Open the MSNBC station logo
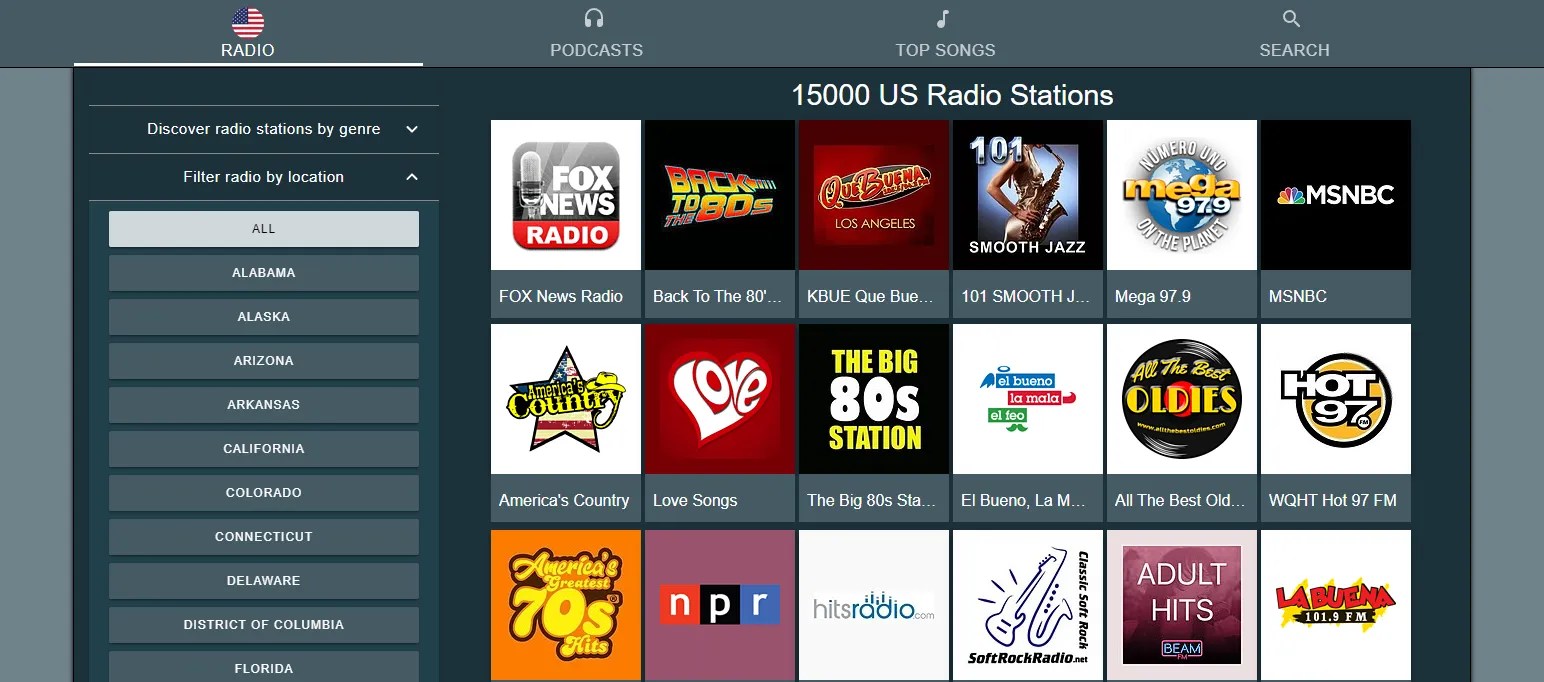The width and height of the screenshot is (1544, 682). pyautogui.click(x=1335, y=195)
